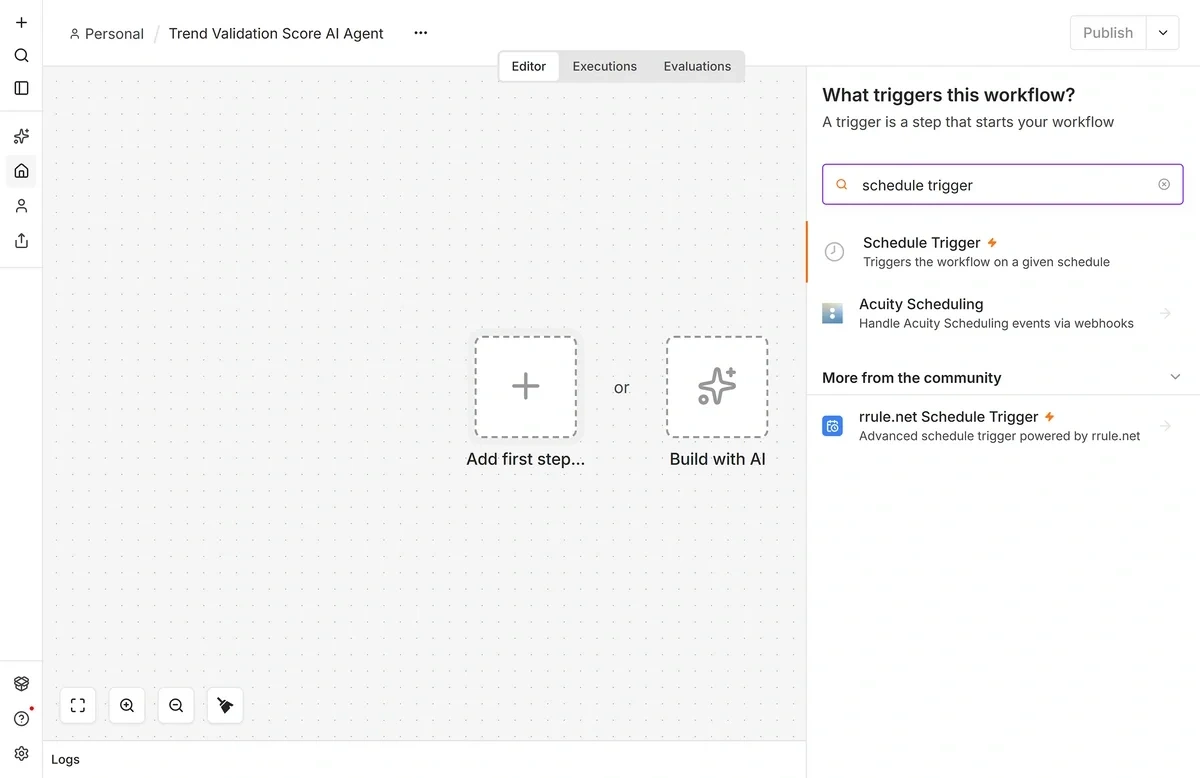Screen dimensions: 1200x778
Task: Open search from the left sidebar
Action: tap(21, 55)
